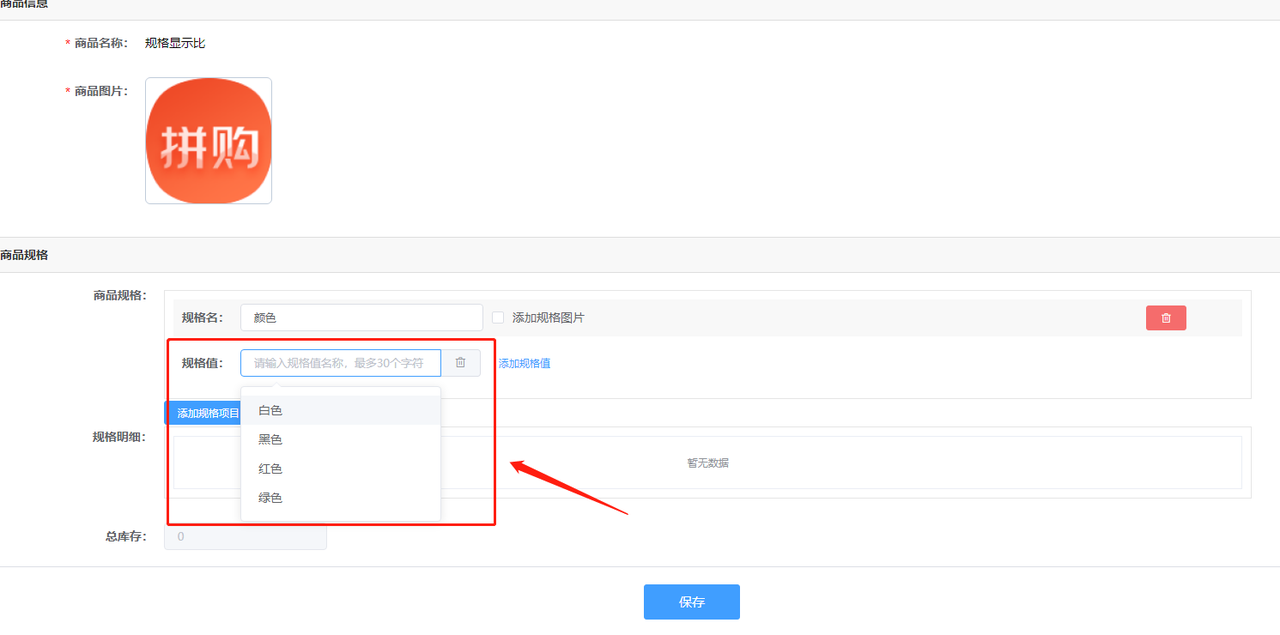
Task: Click the 添加规格值 link
Action: tap(524, 364)
